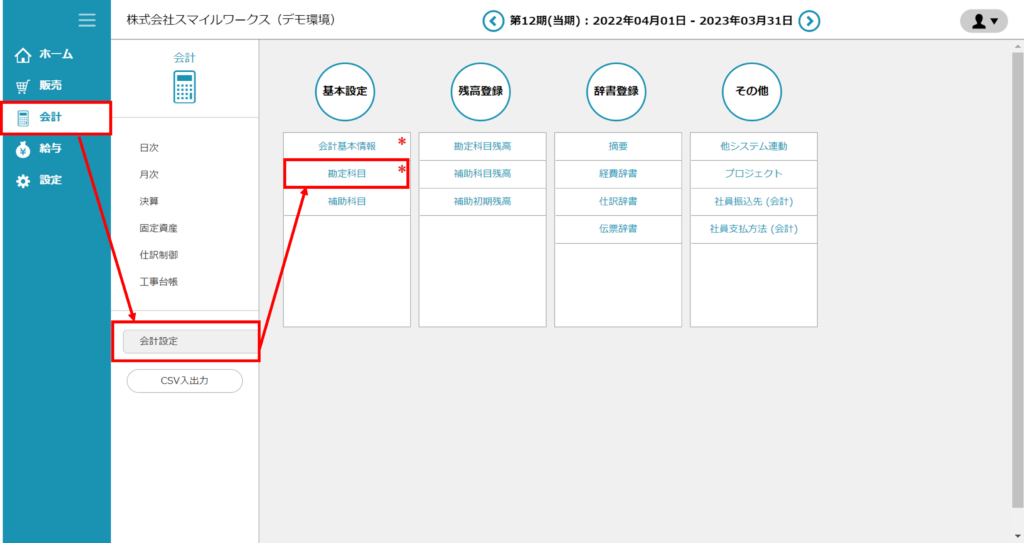The height and width of the screenshot is (543, 1024).
Task: Click the scrollbar up arrow
Action: click(x=1017, y=46)
